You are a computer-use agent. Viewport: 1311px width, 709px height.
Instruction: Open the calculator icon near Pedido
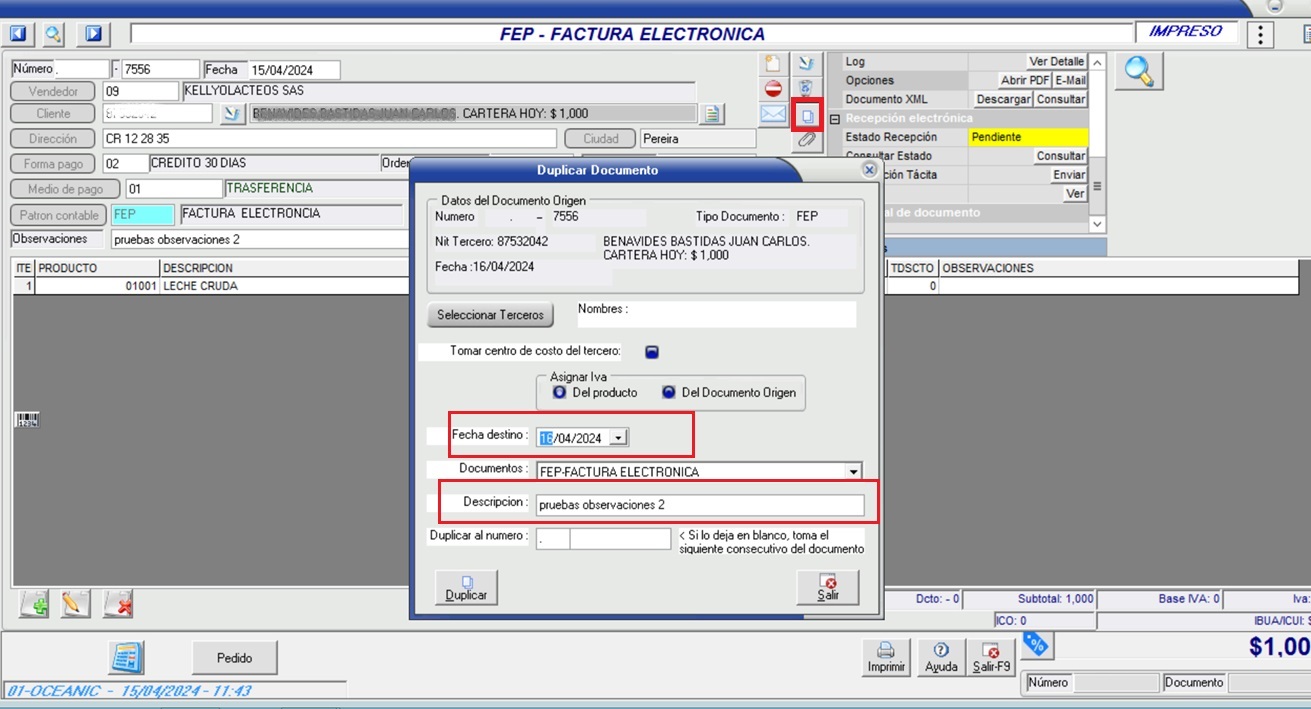(x=126, y=657)
